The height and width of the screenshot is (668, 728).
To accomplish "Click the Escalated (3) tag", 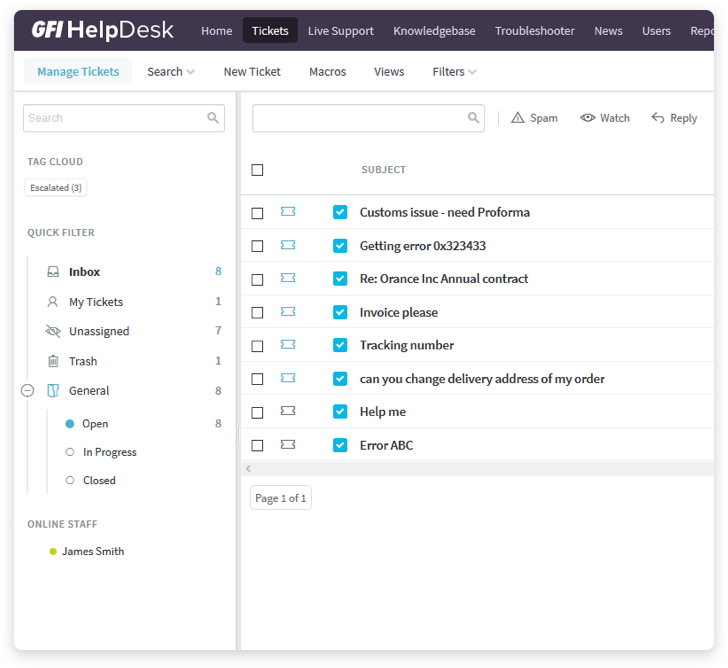I will pyautogui.click(x=56, y=188).
